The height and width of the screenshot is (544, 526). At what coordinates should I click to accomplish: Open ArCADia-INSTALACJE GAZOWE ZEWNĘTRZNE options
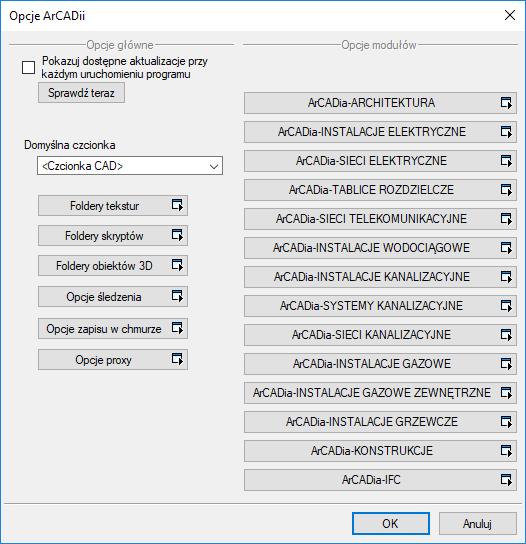[x=380, y=393]
